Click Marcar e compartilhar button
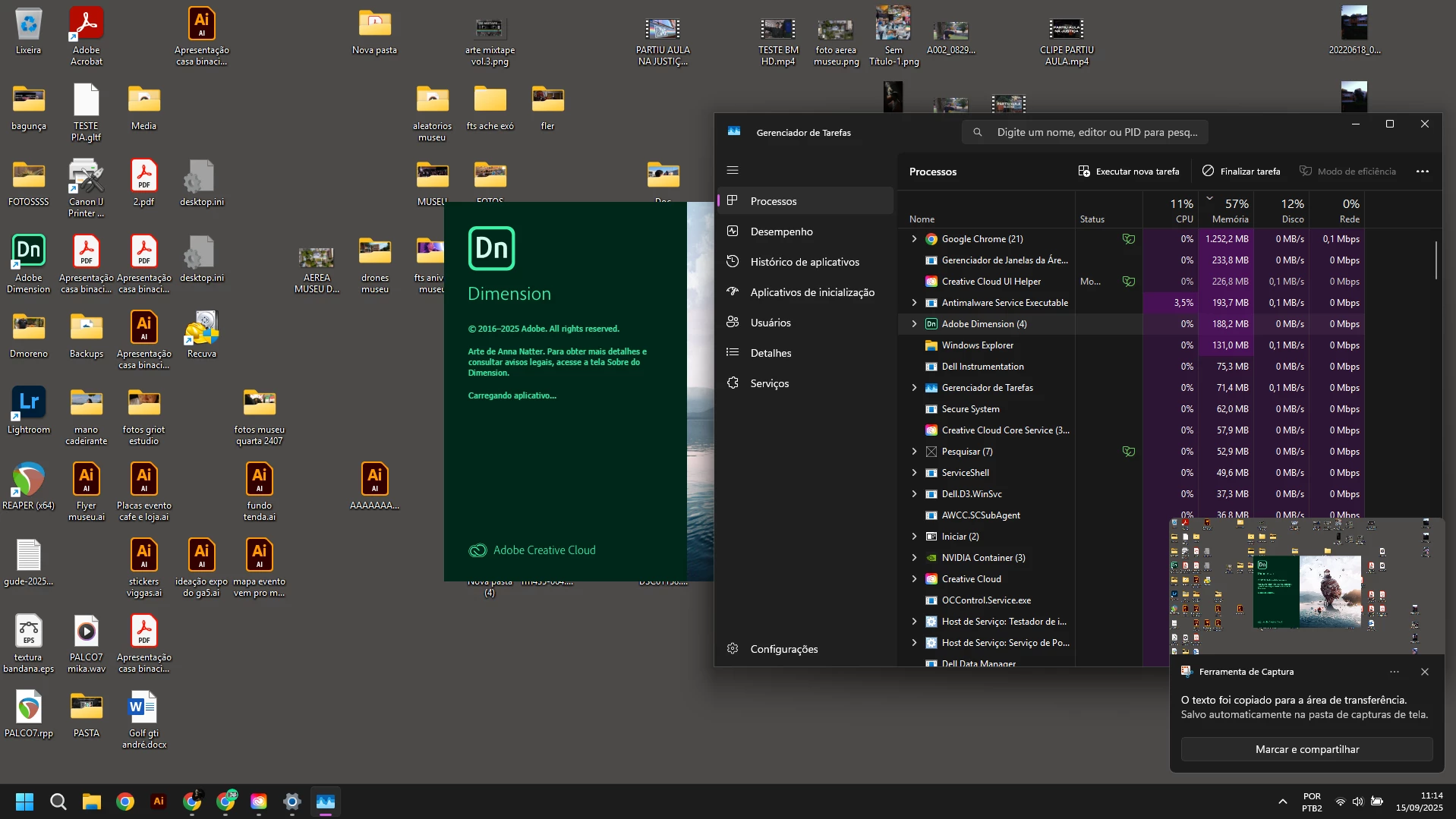1456x819 pixels. 1307,749
